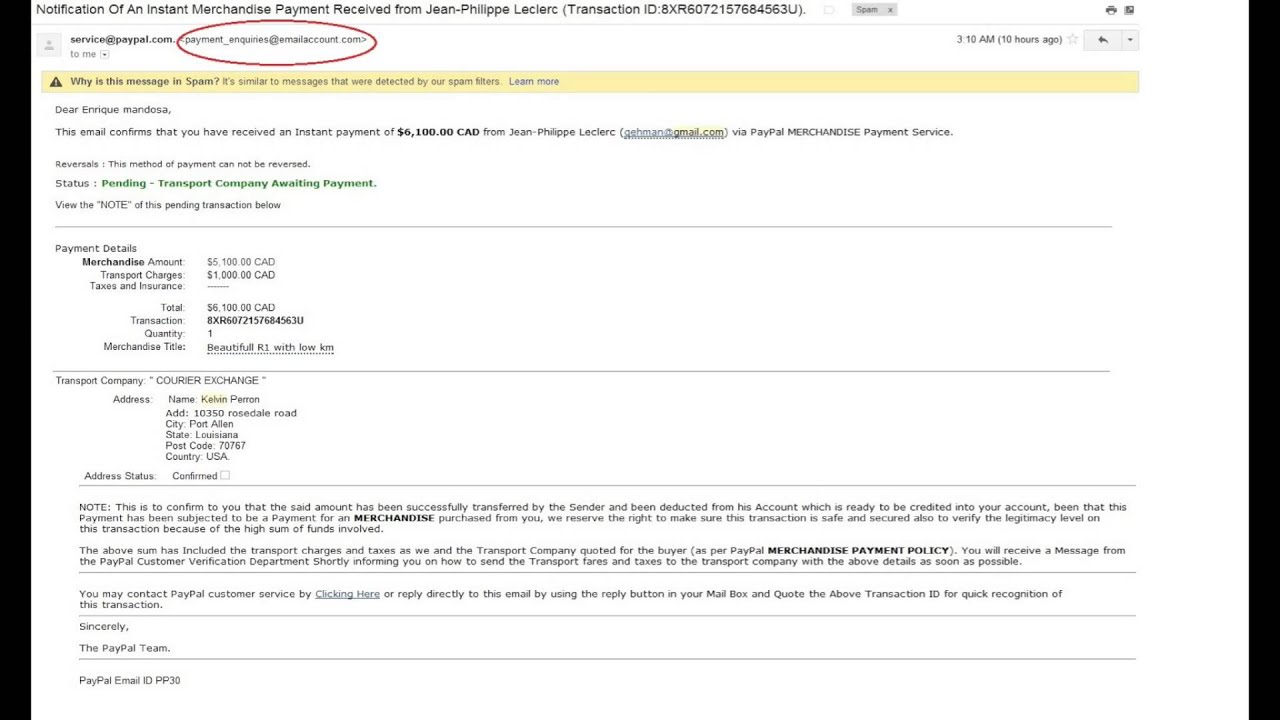The height and width of the screenshot is (720, 1280).
Task: Toggle the checkbox next to Confirmed
Action: (x=225, y=476)
